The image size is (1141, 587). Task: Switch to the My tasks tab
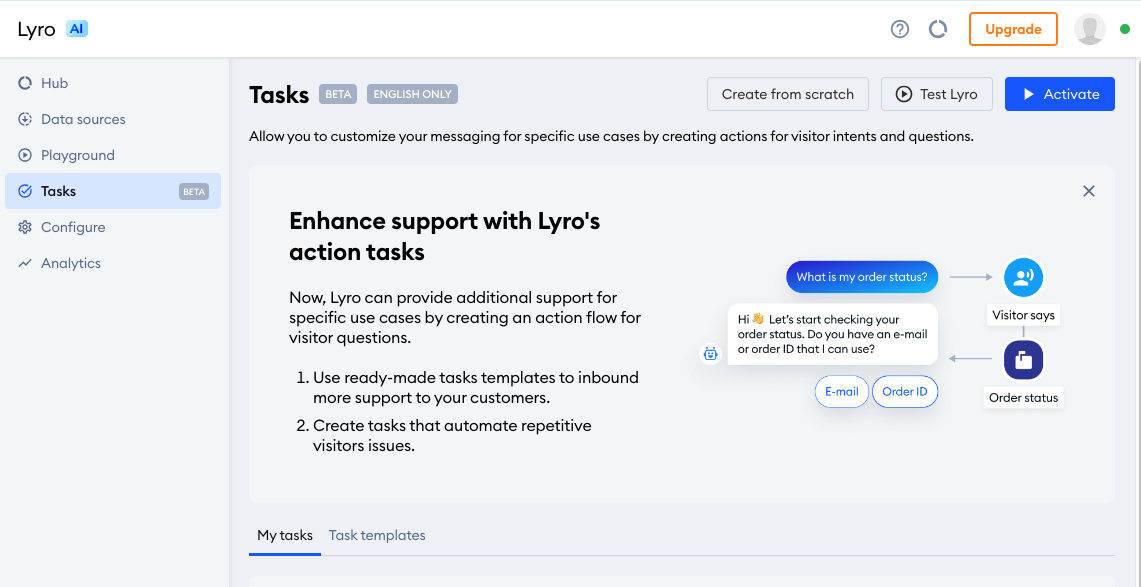pos(285,535)
